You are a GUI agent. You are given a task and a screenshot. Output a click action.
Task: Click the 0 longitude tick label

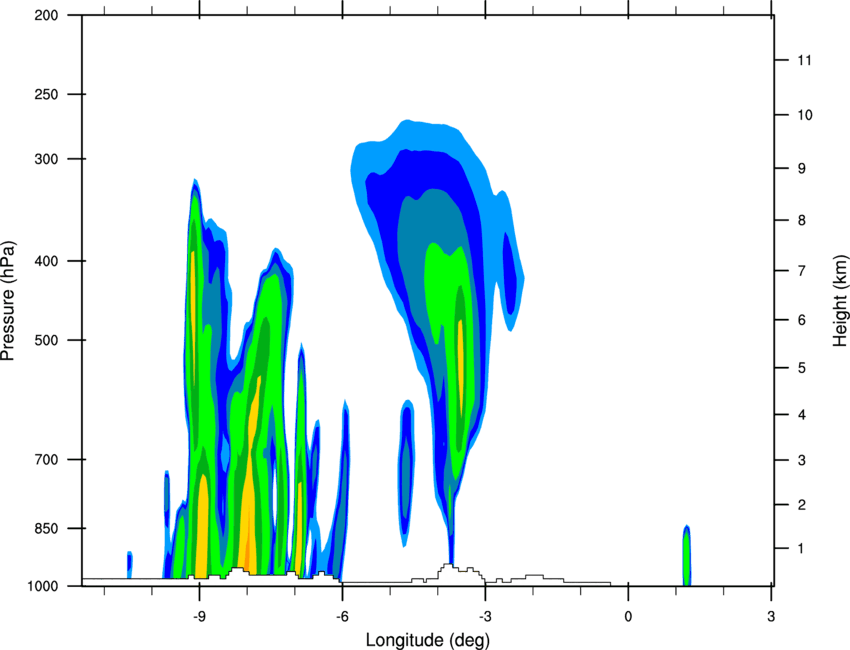tap(628, 616)
